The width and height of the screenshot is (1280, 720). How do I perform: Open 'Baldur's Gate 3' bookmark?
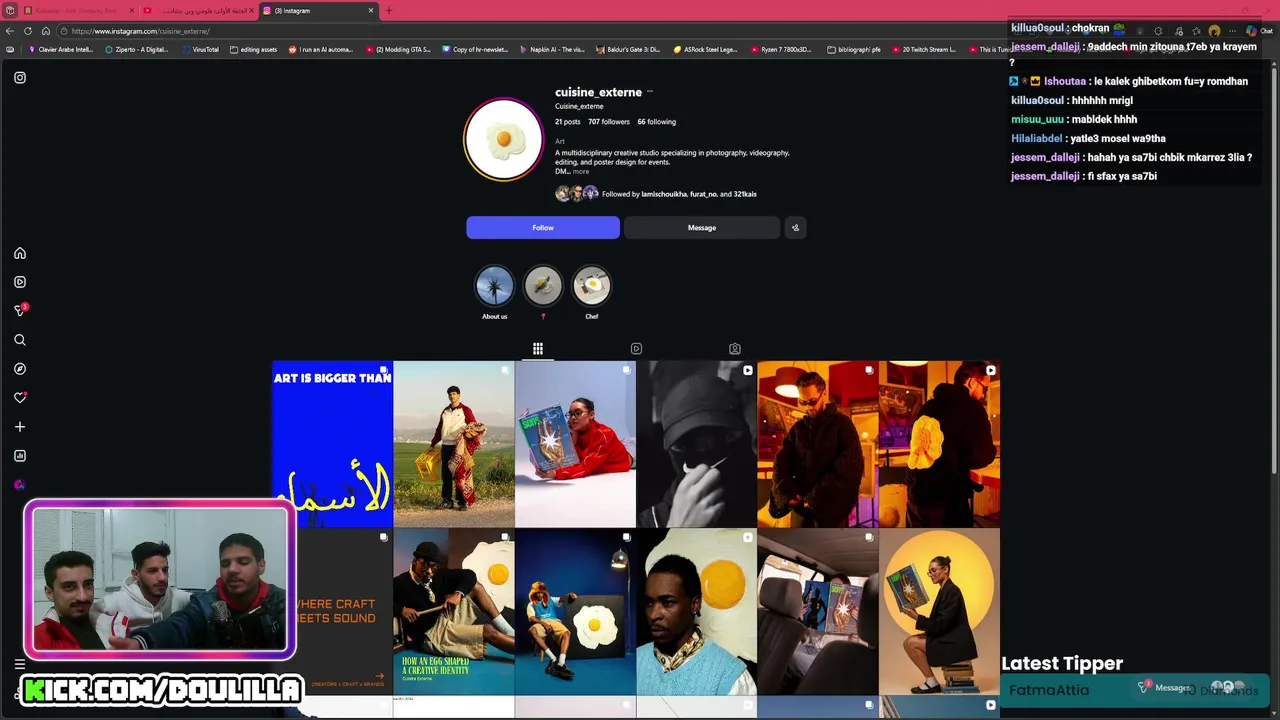tap(627, 49)
